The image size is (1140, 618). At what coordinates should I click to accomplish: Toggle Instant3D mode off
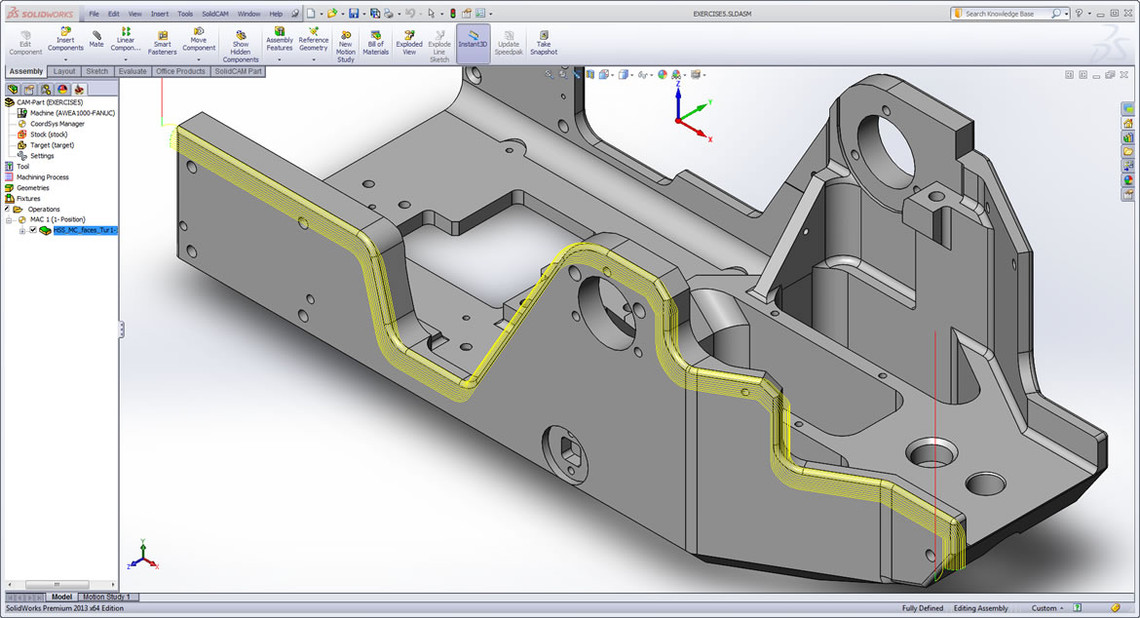tap(472, 41)
